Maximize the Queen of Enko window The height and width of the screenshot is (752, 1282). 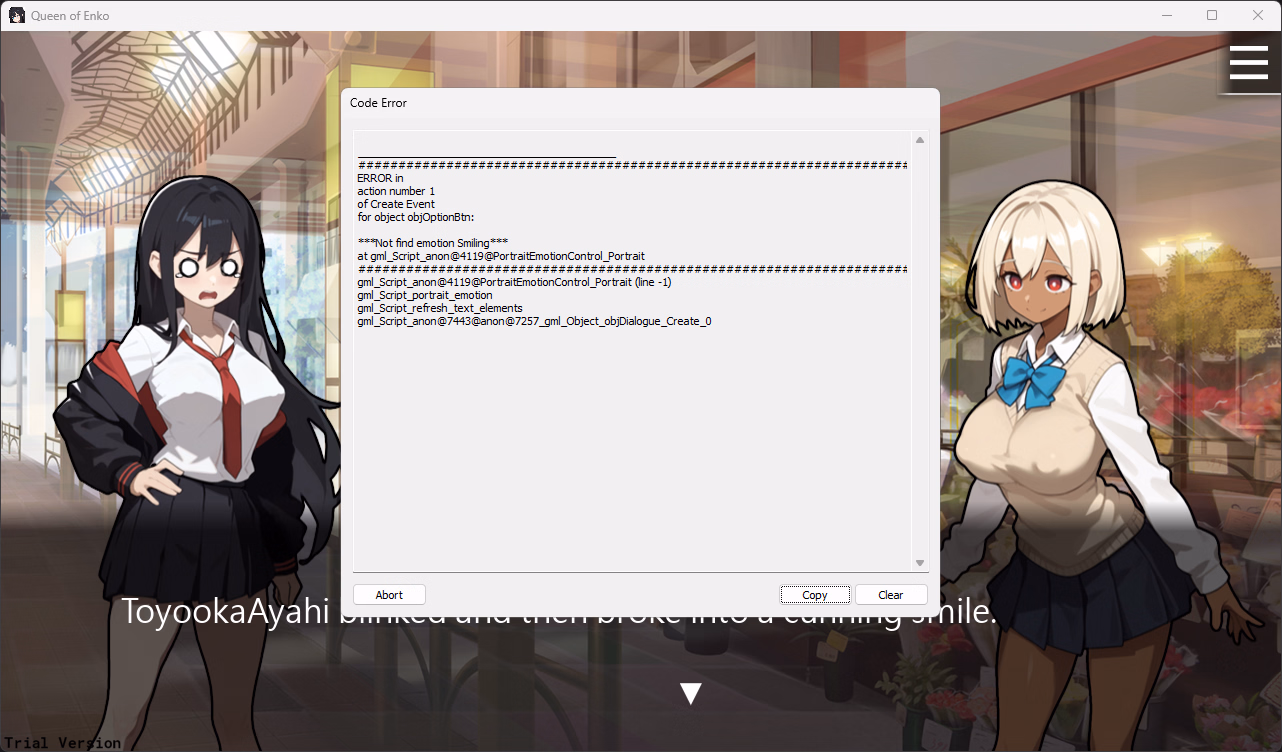click(1212, 15)
